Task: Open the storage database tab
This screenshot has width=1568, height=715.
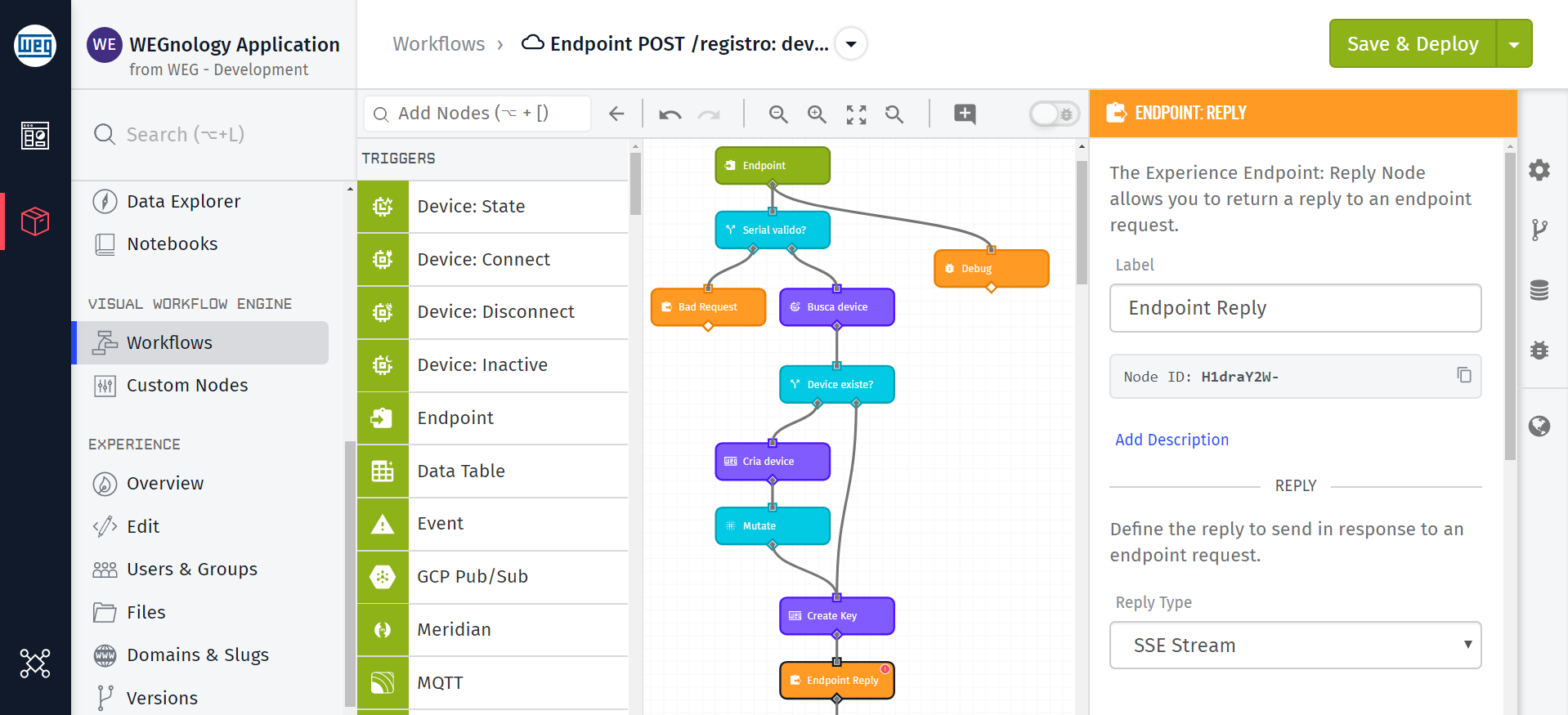Action: coord(1539,290)
